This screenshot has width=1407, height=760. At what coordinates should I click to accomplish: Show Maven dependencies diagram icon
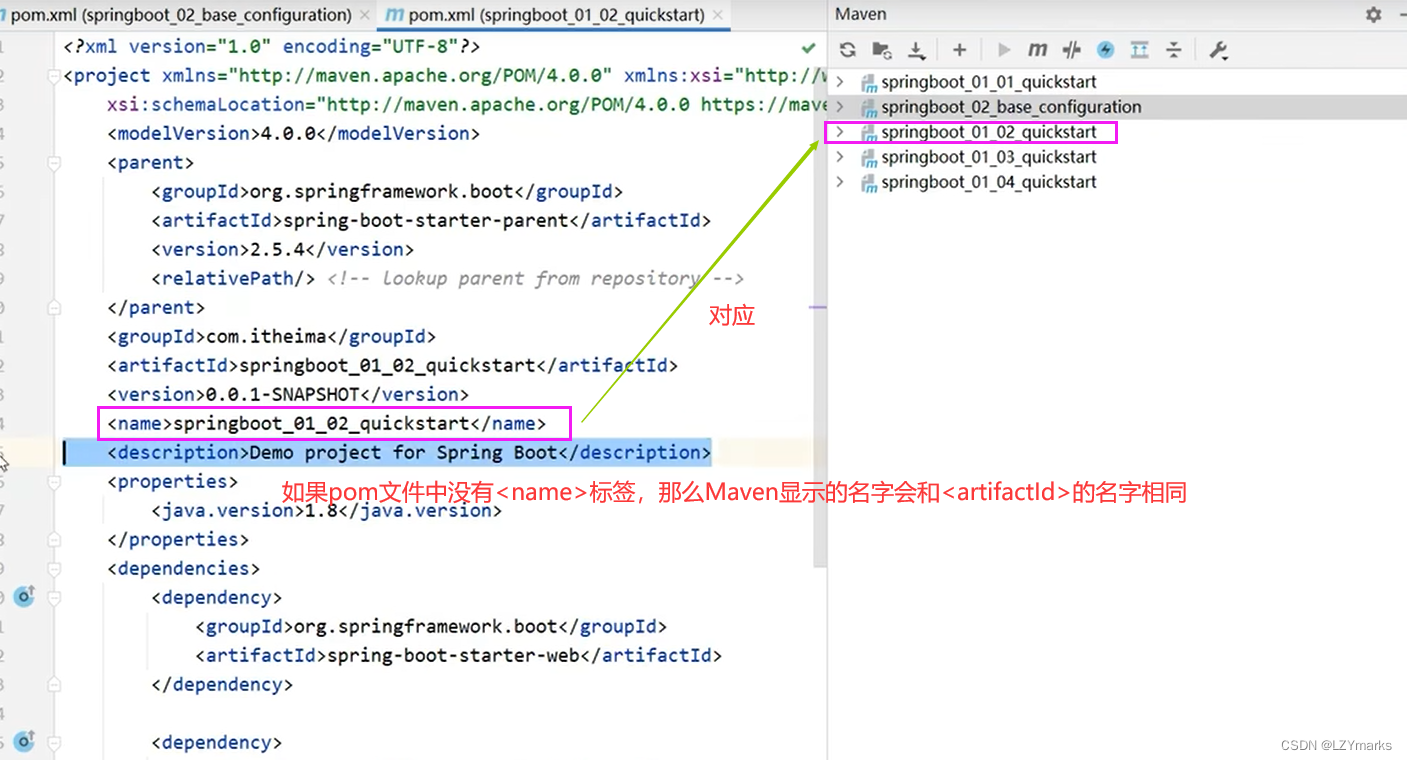(x=1139, y=50)
